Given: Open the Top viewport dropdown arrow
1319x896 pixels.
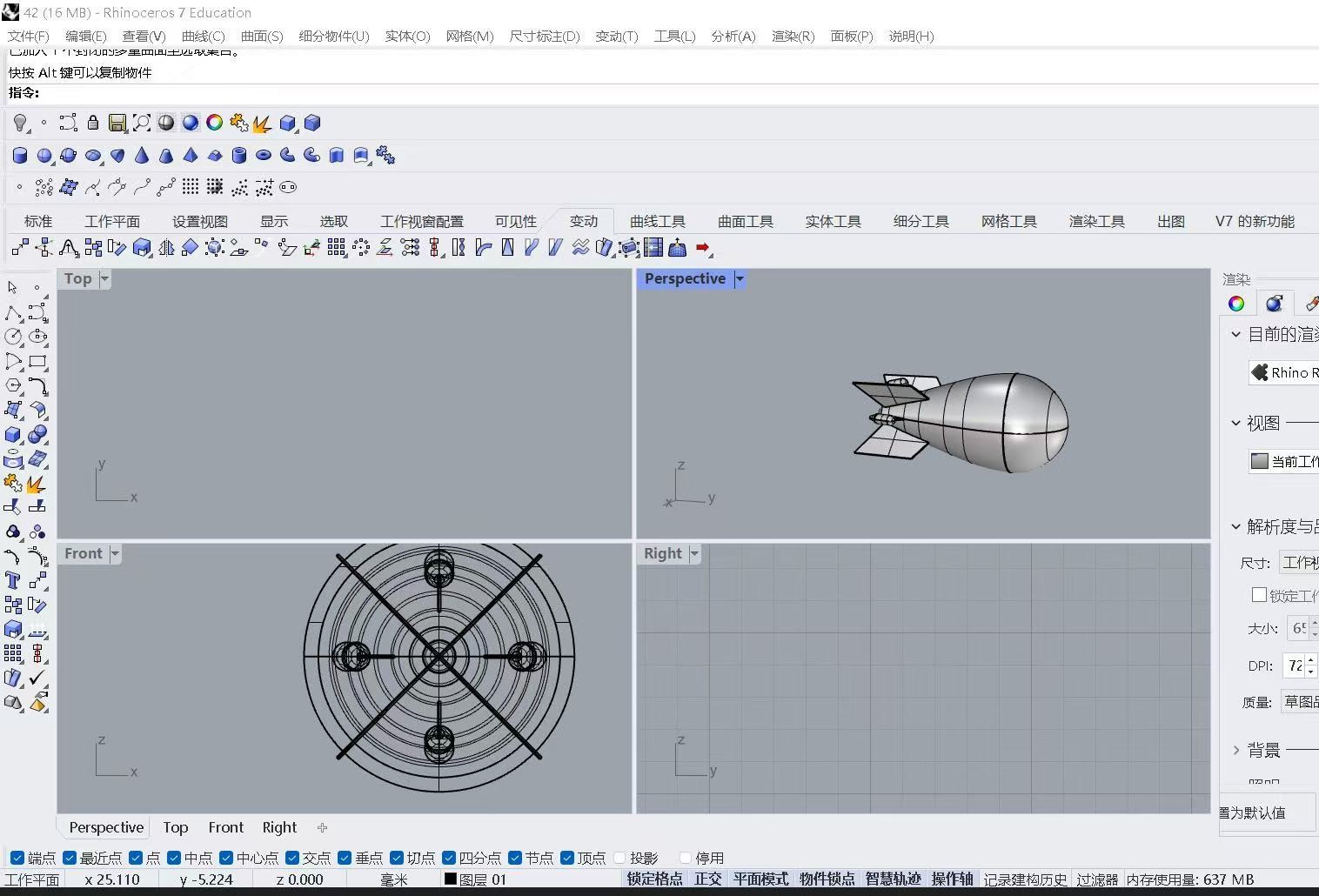Looking at the screenshot, I should (104, 278).
